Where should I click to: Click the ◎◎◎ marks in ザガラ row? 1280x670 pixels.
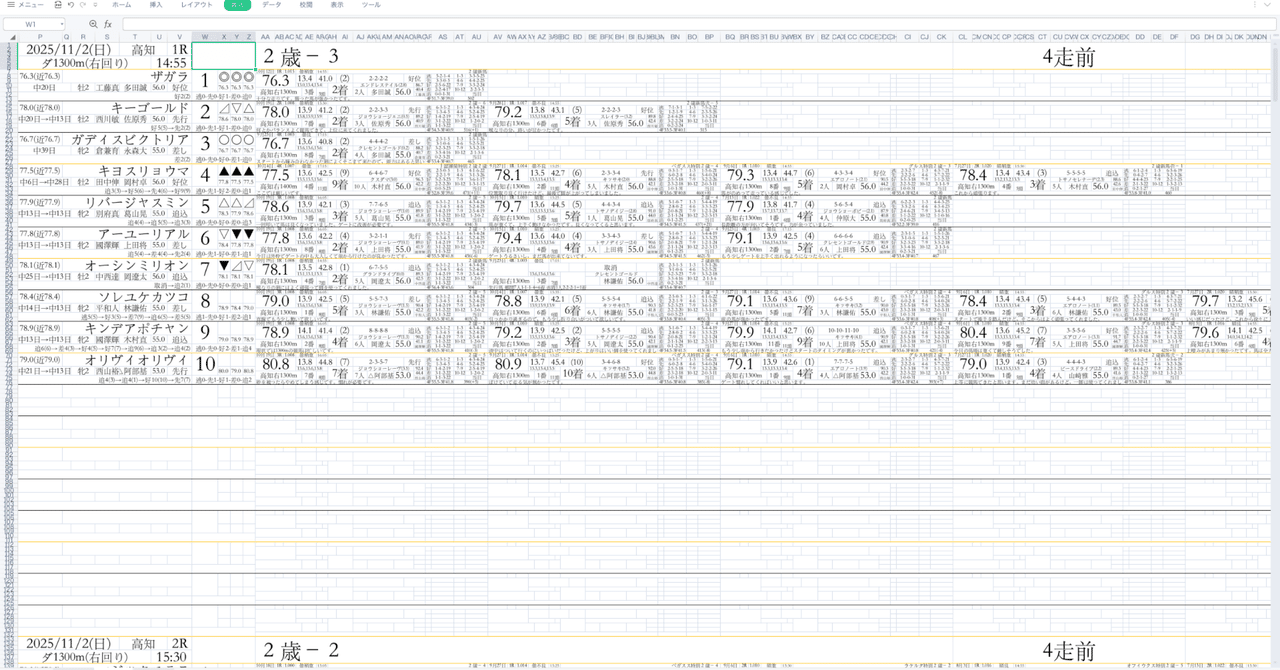237,77
